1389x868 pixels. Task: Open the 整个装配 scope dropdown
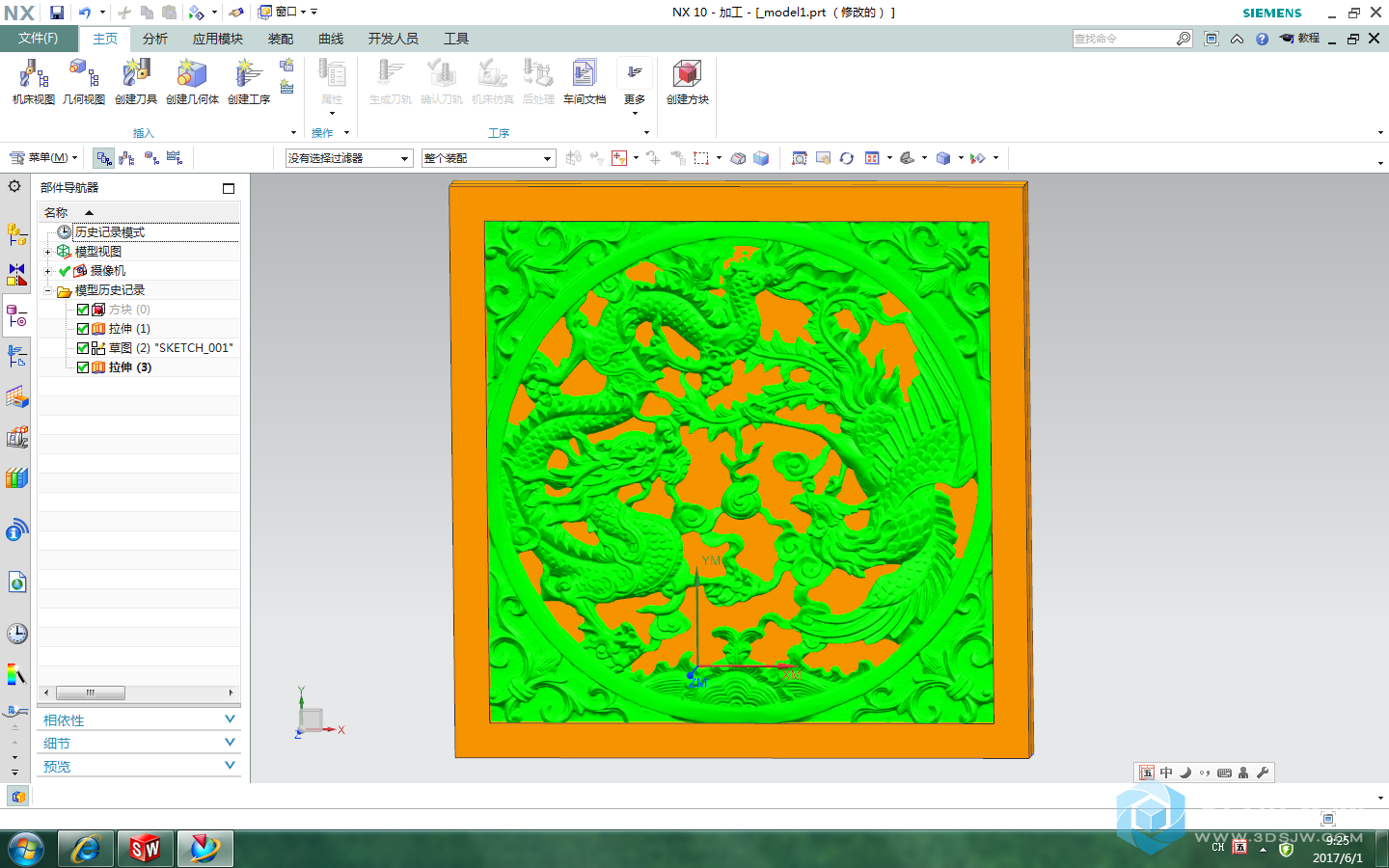click(489, 158)
